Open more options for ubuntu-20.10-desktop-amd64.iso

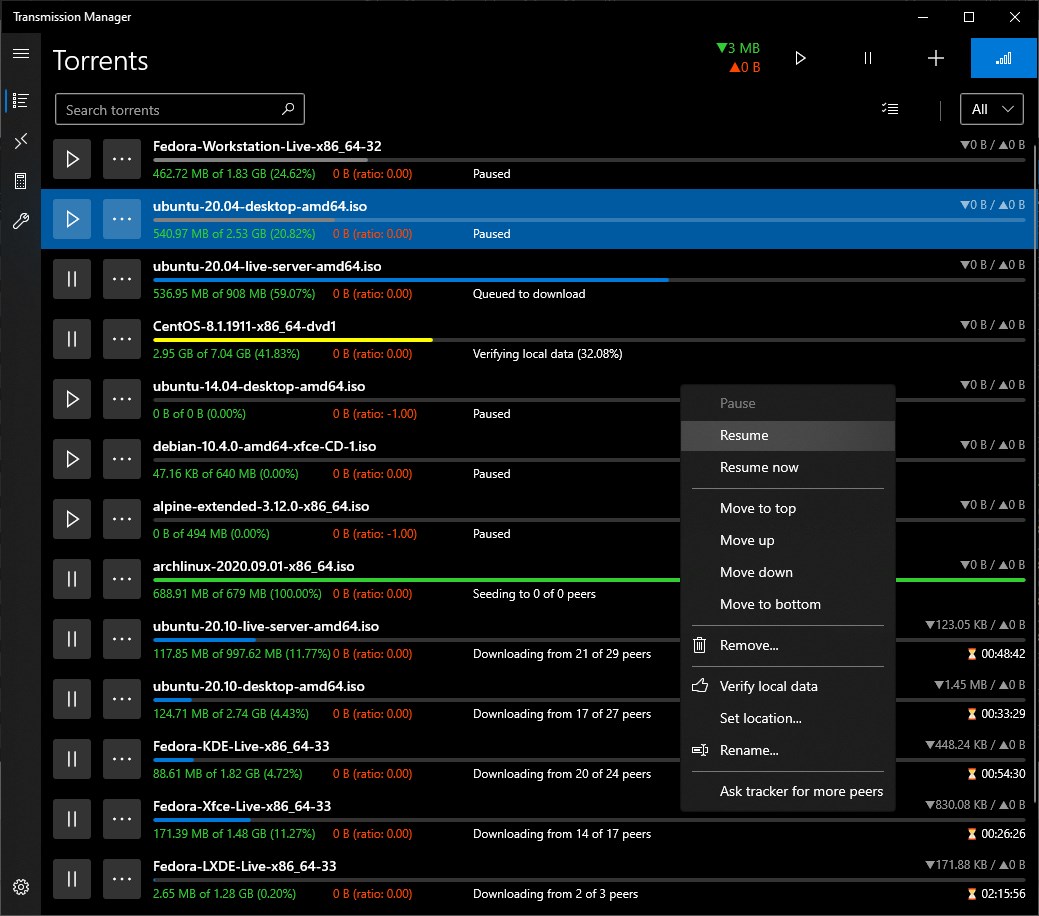(122, 699)
